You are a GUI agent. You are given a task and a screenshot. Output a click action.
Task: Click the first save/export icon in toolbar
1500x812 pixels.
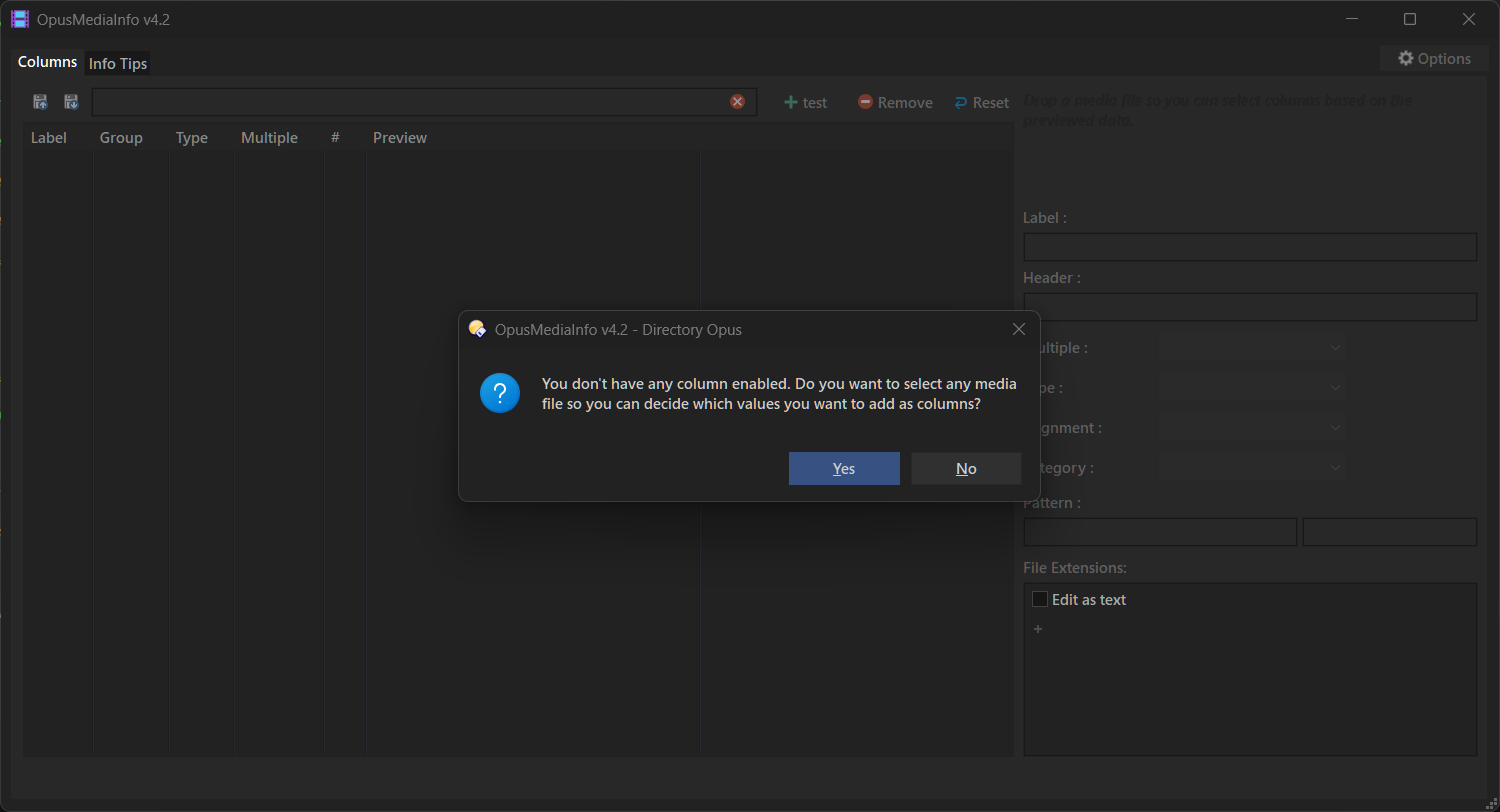[x=40, y=102]
